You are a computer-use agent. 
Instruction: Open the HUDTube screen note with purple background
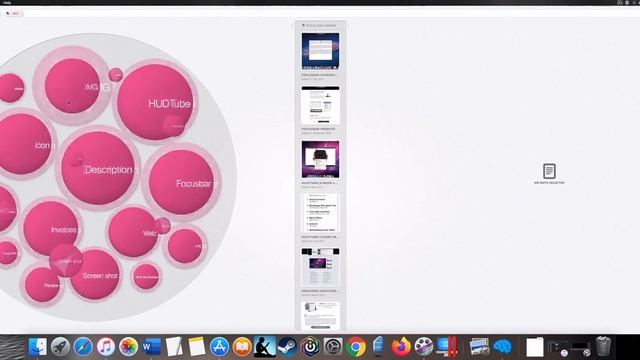(320, 159)
